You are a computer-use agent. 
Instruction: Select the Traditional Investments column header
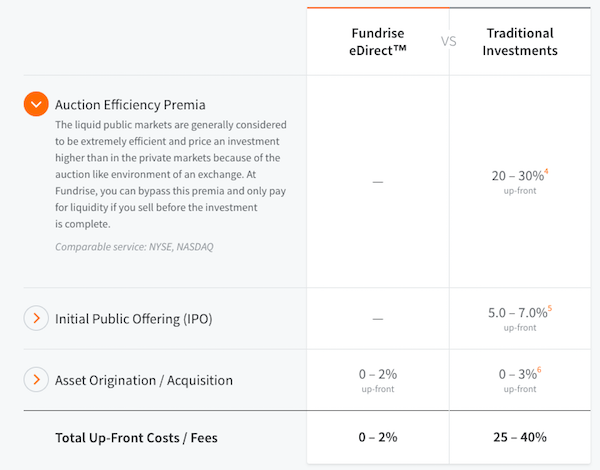tap(519, 41)
